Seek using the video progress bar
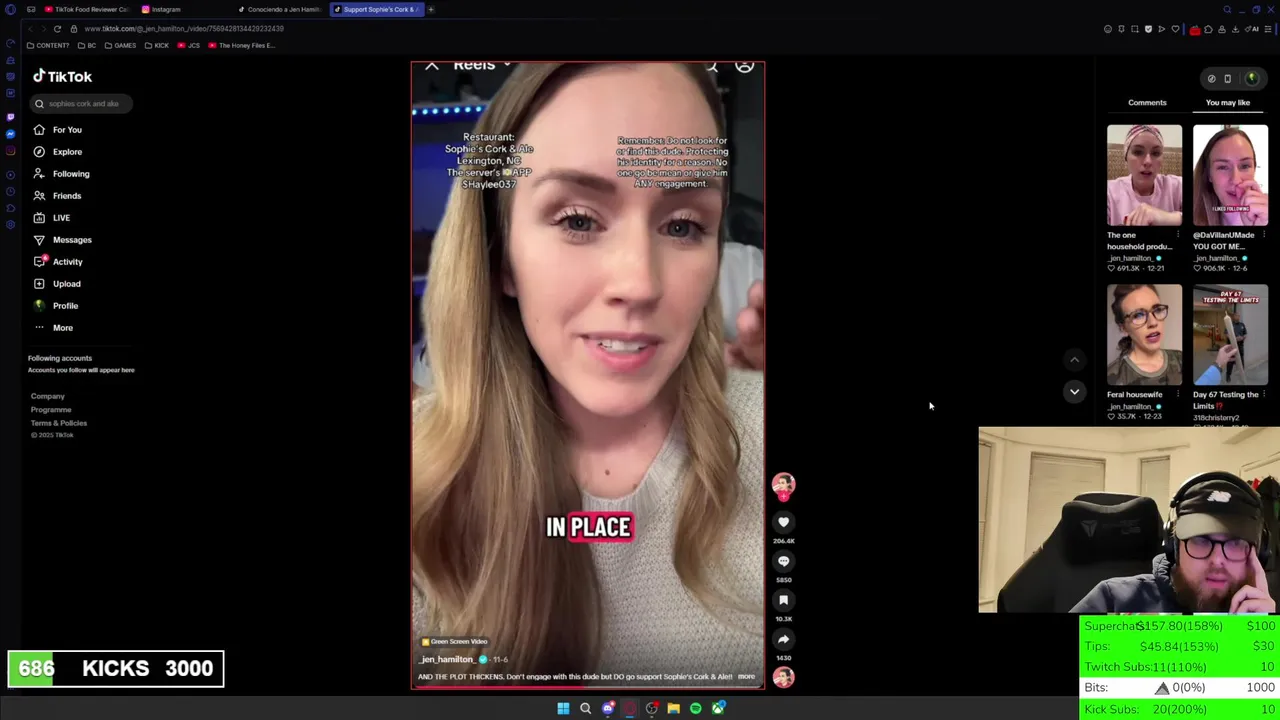The width and height of the screenshot is (1280, 720). point(588,688)
